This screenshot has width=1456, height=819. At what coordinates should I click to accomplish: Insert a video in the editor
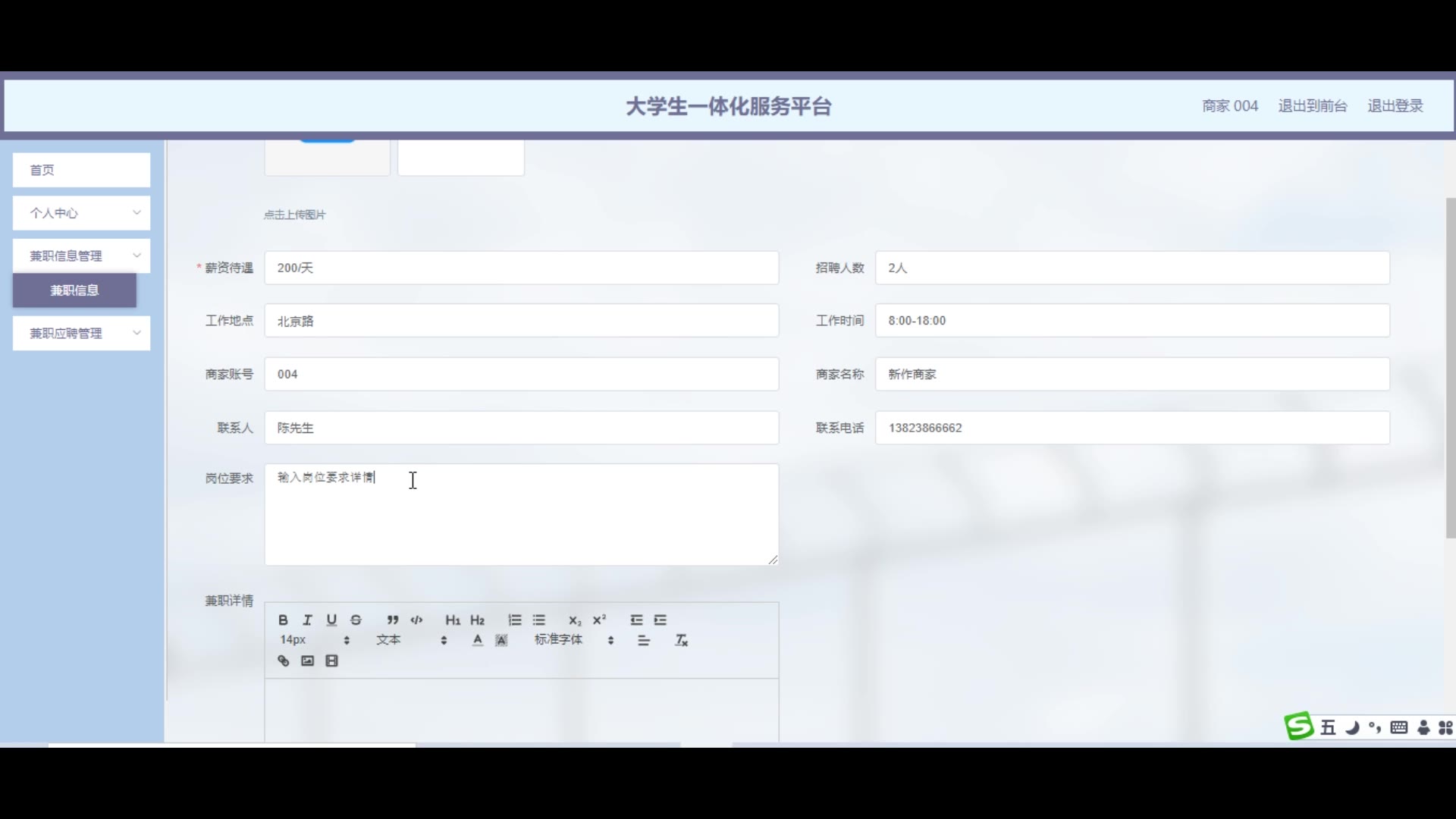click(331, 661)
